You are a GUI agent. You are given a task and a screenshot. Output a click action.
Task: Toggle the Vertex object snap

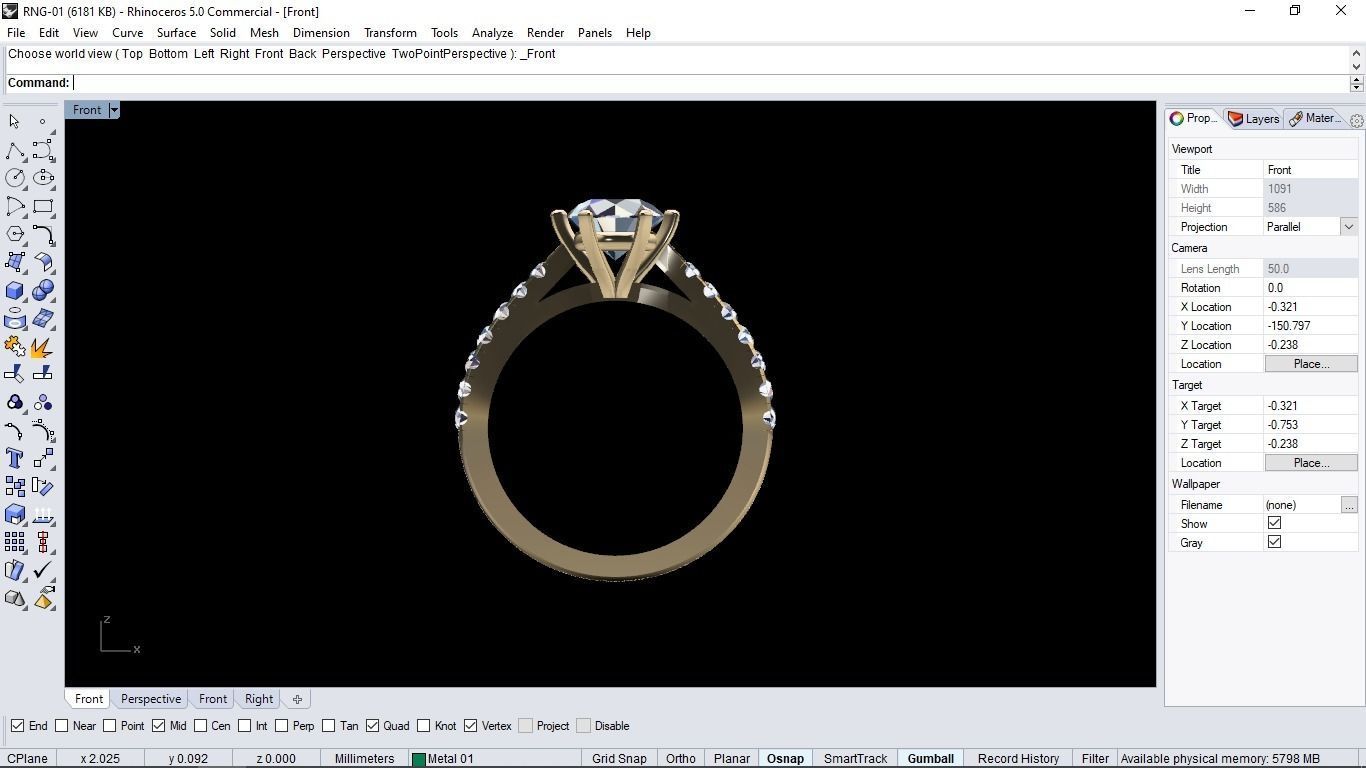pyautogui.click(x=470, y=726)
